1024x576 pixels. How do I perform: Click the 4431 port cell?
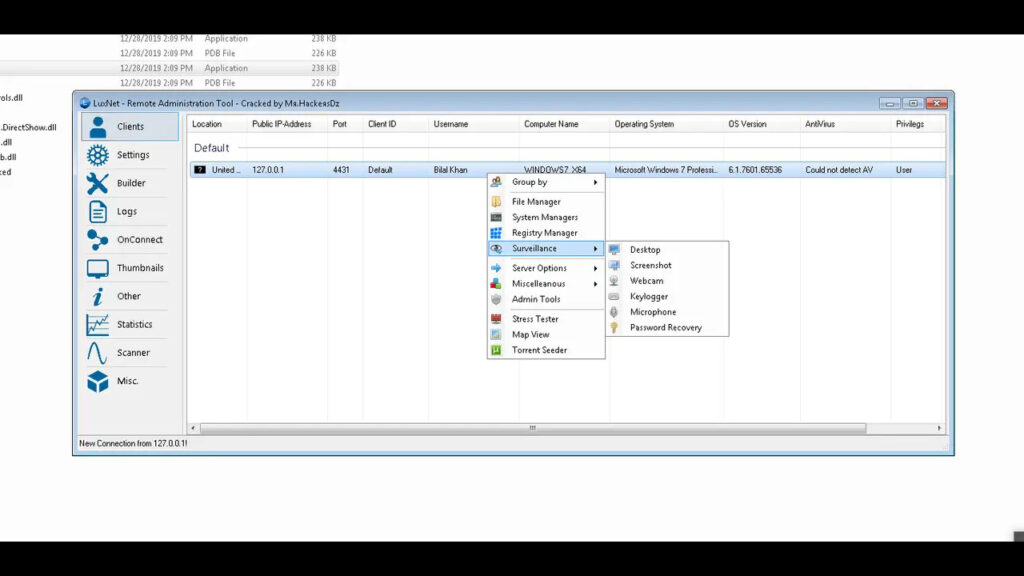[341, 170]
